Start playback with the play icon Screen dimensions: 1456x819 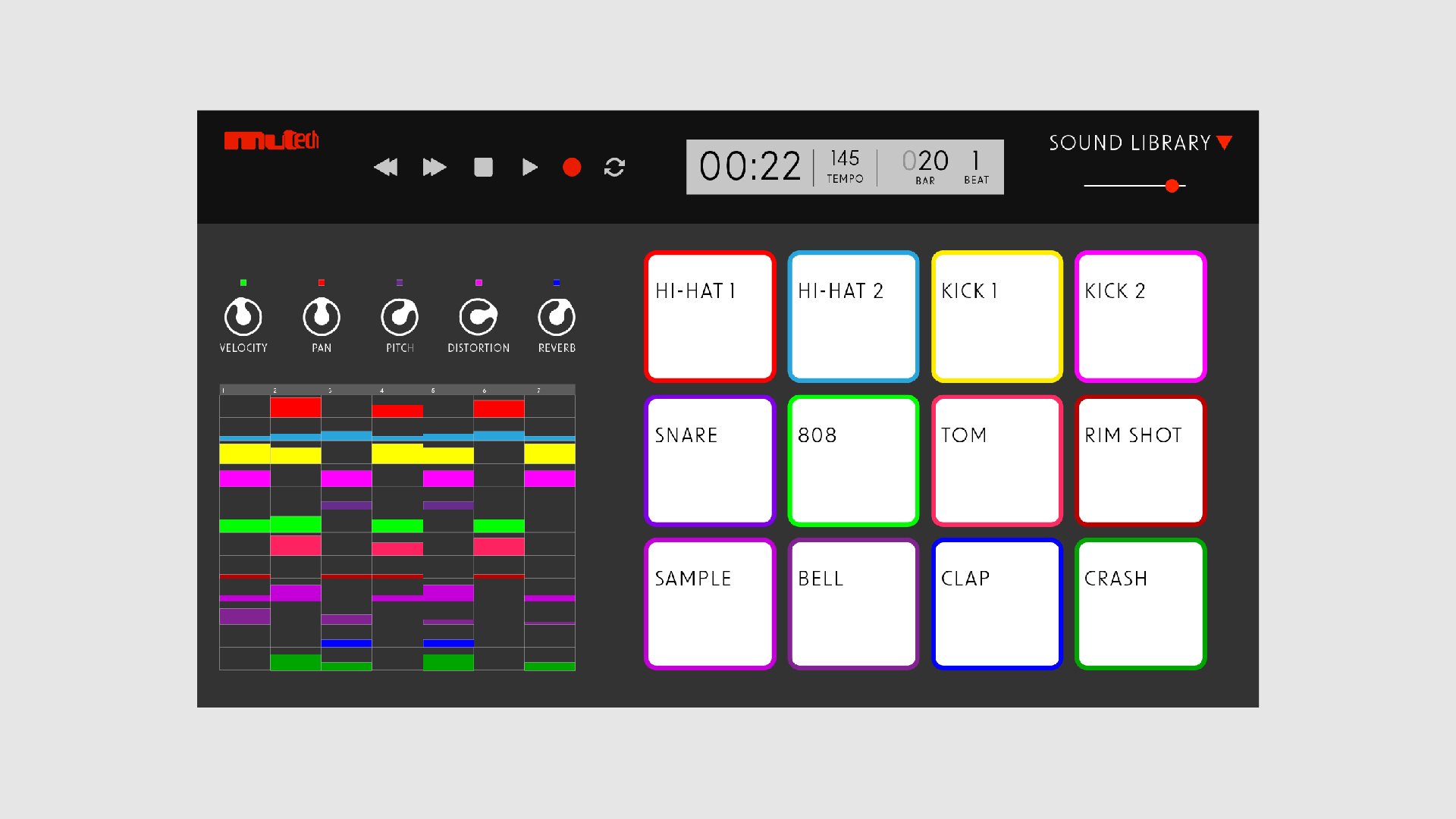[529, 167]
